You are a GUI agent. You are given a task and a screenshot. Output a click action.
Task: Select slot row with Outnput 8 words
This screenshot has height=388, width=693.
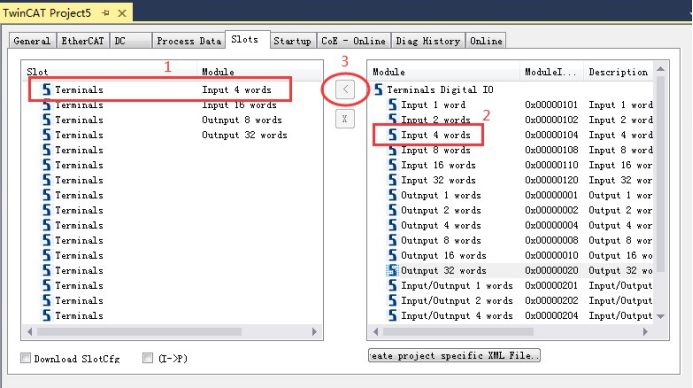[x=172, y=120]
